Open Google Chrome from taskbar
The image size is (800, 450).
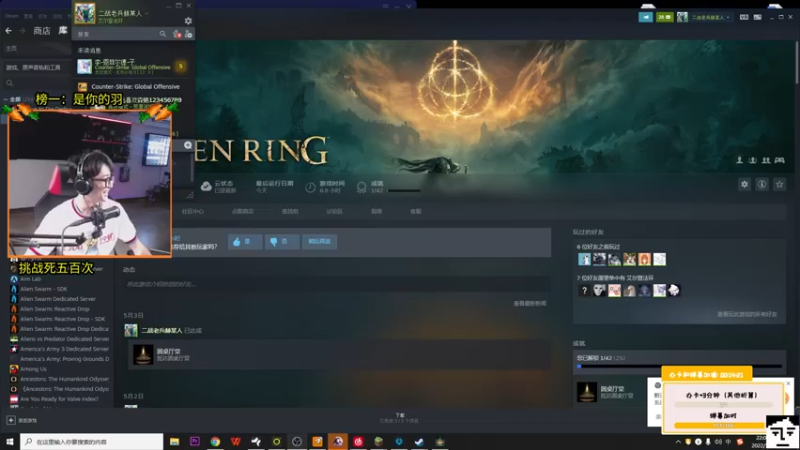(215, 441)
